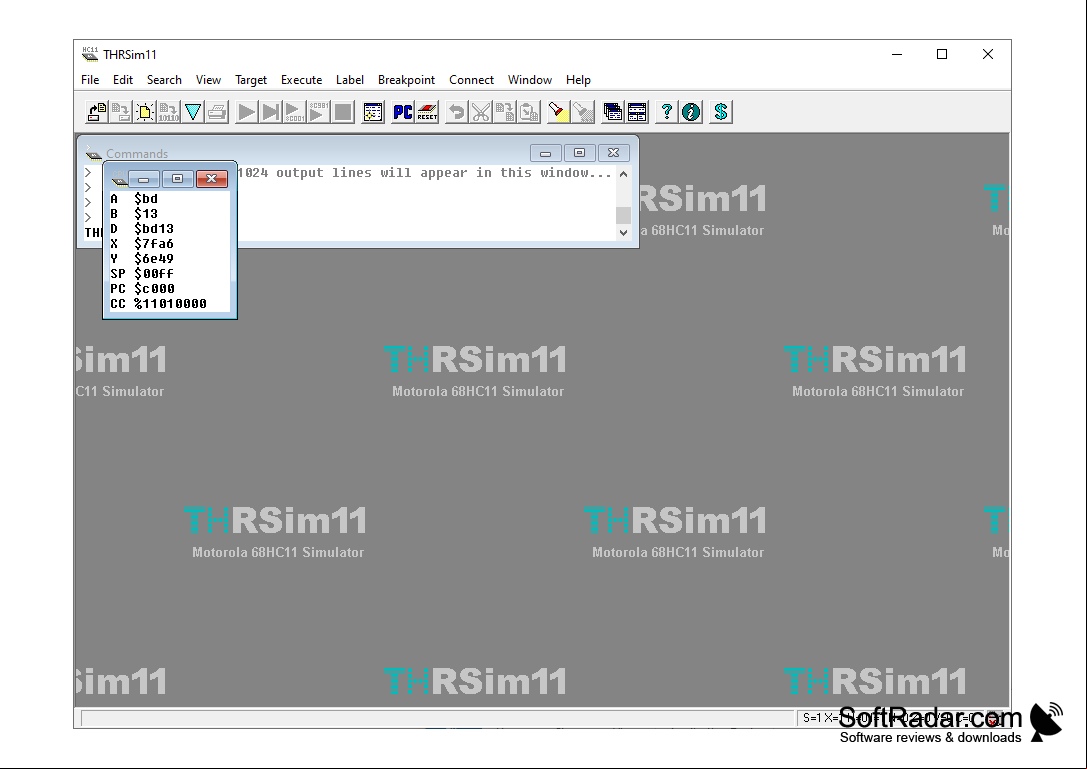Viewport: 1087px width, 769px height.
Task: Select register Y value $6e49
Action: click(x=154, y=259)
